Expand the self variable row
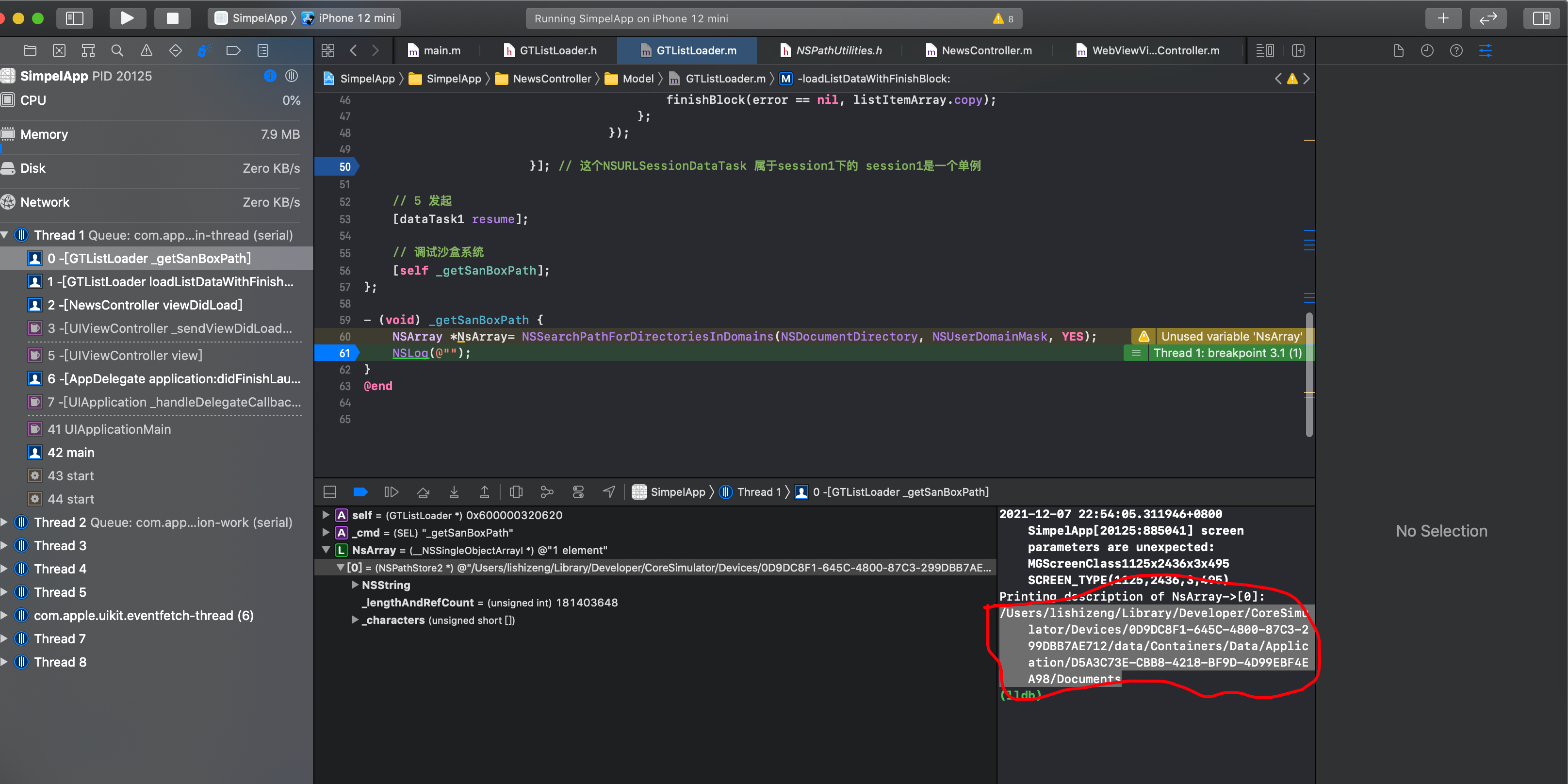The image size is (1568, 784). coord(326,515)
